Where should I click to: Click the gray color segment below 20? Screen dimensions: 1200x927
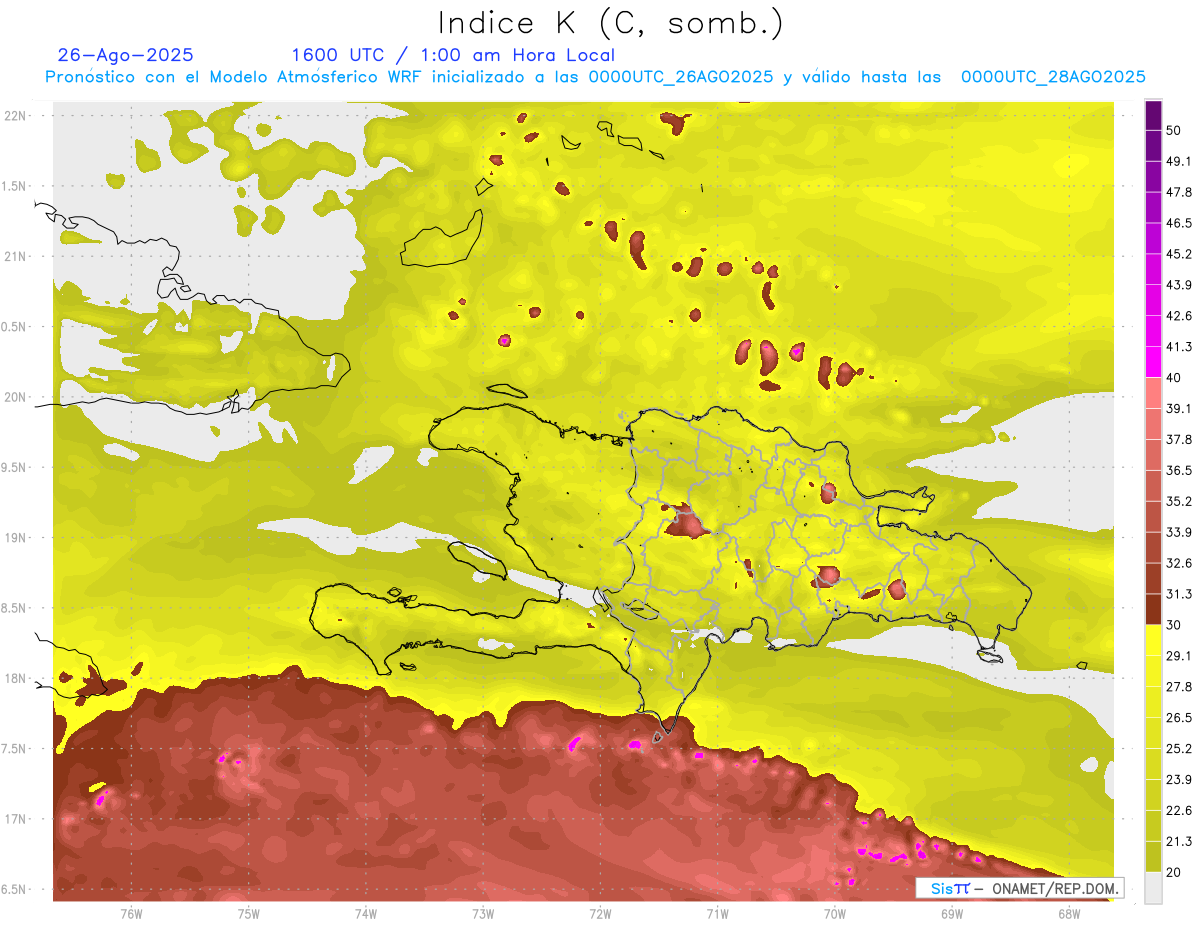[1153, 887]
